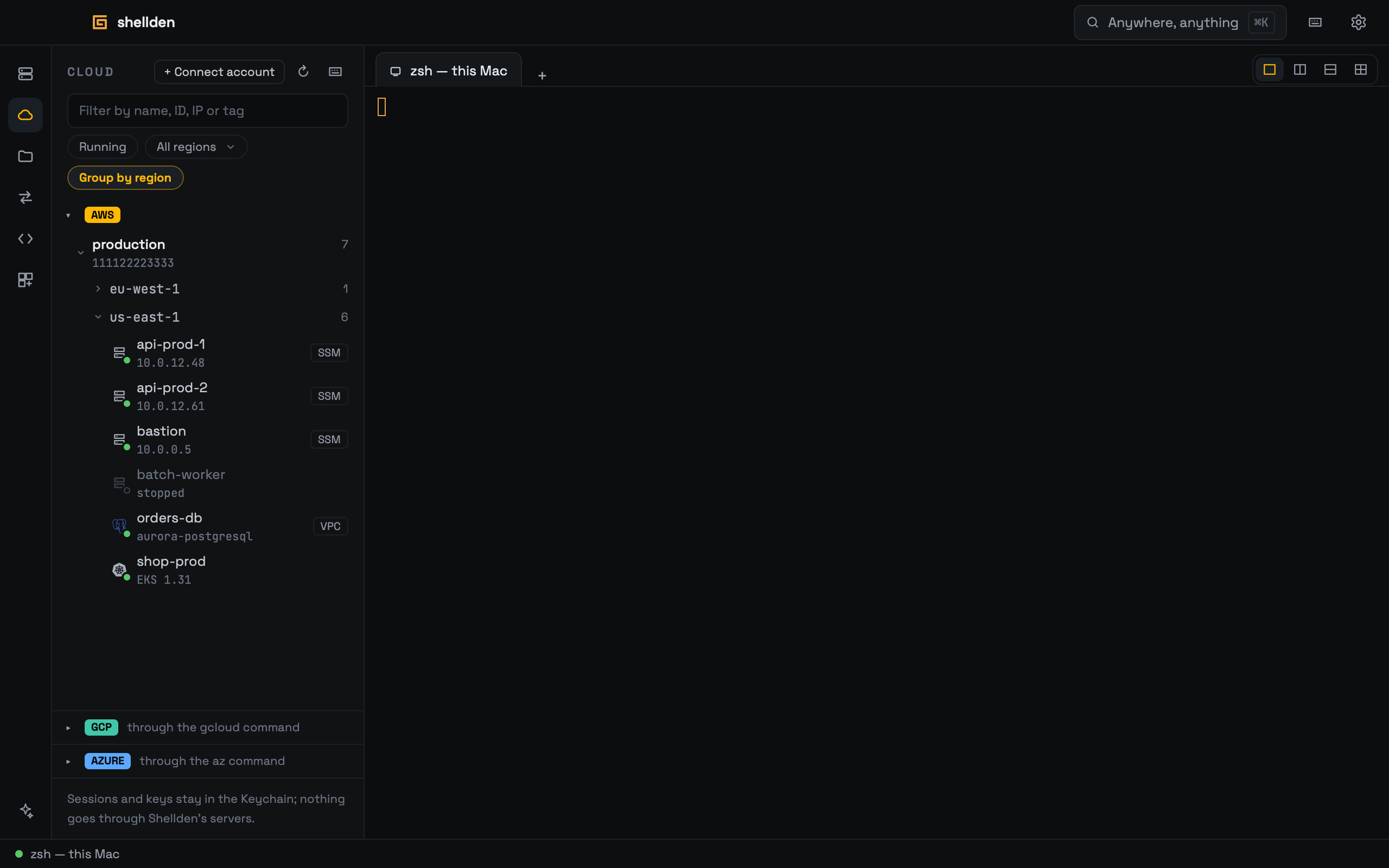Open the hosts/servers sidebar icon
Viewport: 1389px width, 868px height.
(26, 73)
